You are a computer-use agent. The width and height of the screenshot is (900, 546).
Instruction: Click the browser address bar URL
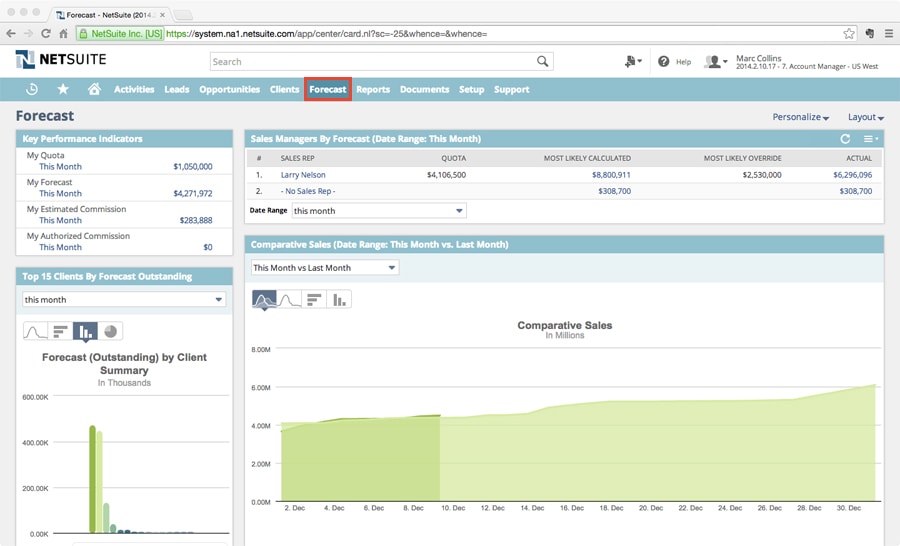coord(326,34)
